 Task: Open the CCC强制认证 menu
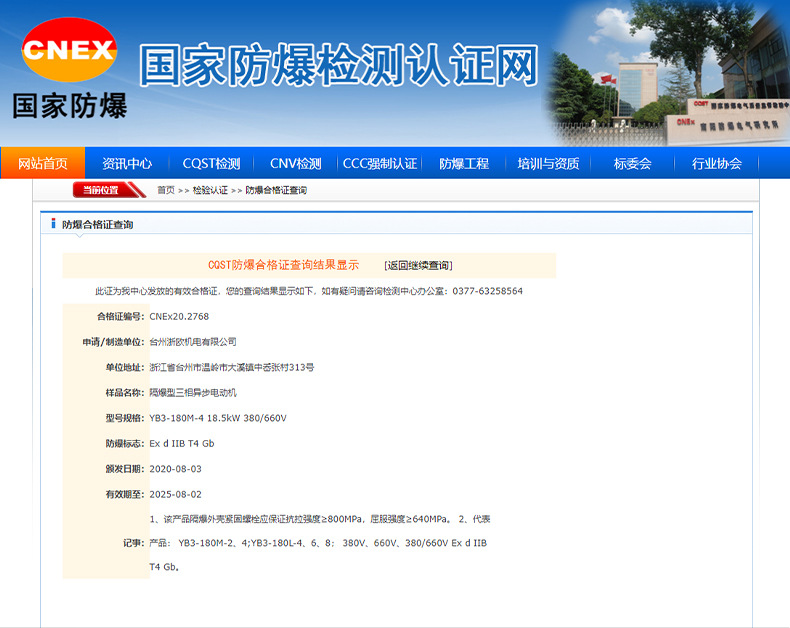pos(379,164)
